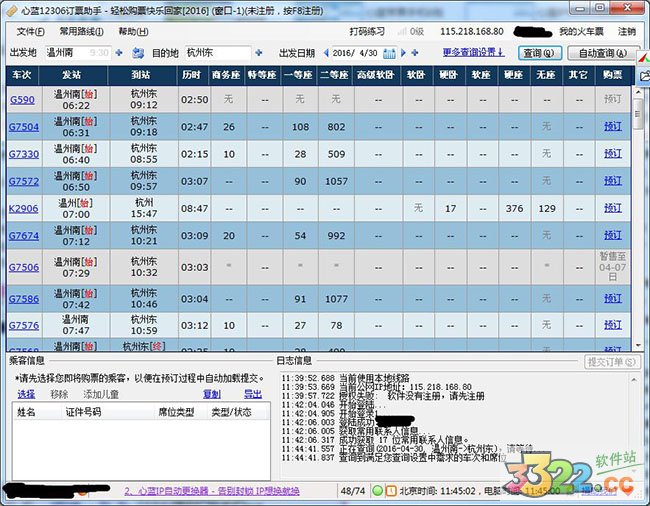Click the signal level icon next to 0级
Image resolution: width=650 pixels, height=506 pixels.
tap(402, 31)
